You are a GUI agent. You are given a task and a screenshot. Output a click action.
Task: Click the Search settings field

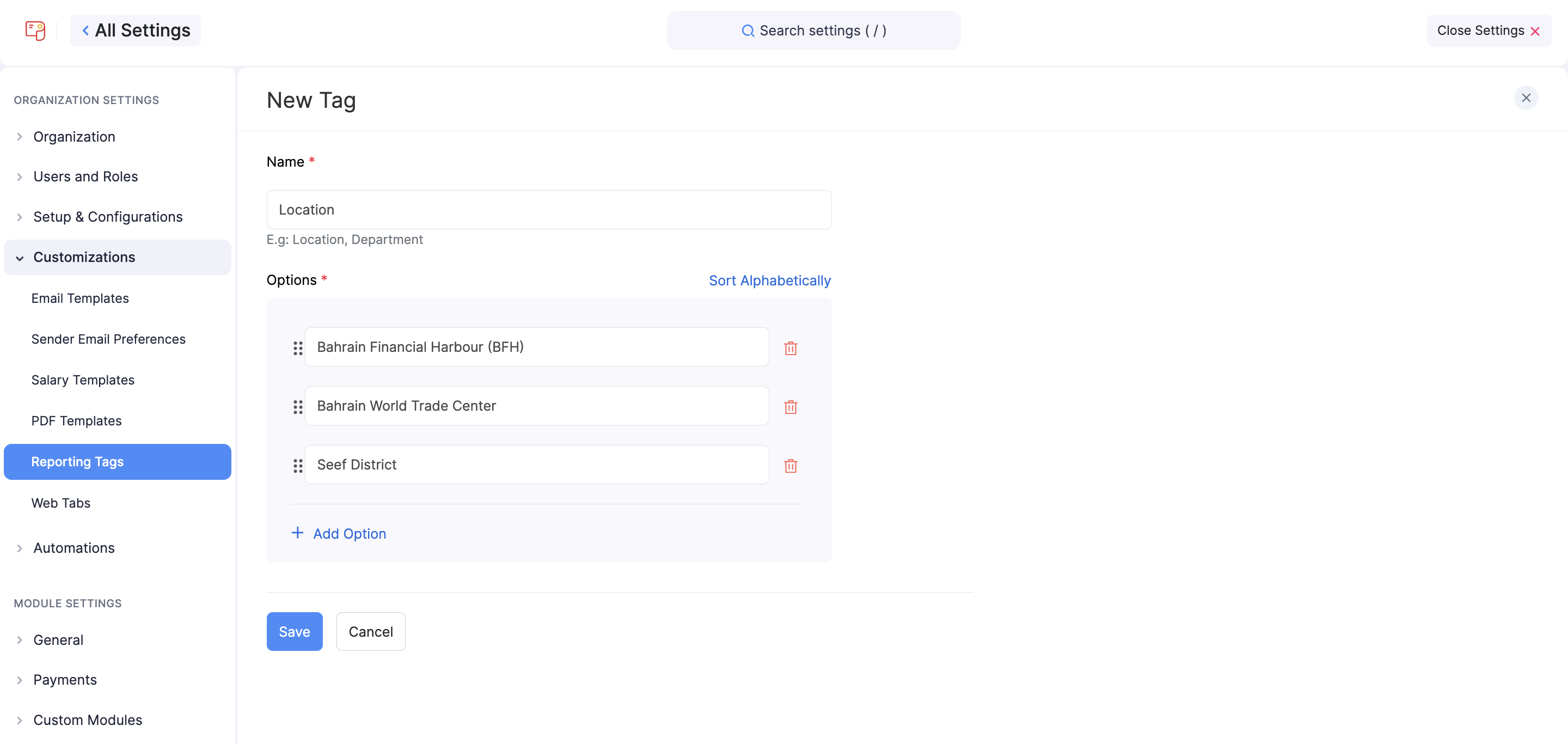click(x=813, y=31)
